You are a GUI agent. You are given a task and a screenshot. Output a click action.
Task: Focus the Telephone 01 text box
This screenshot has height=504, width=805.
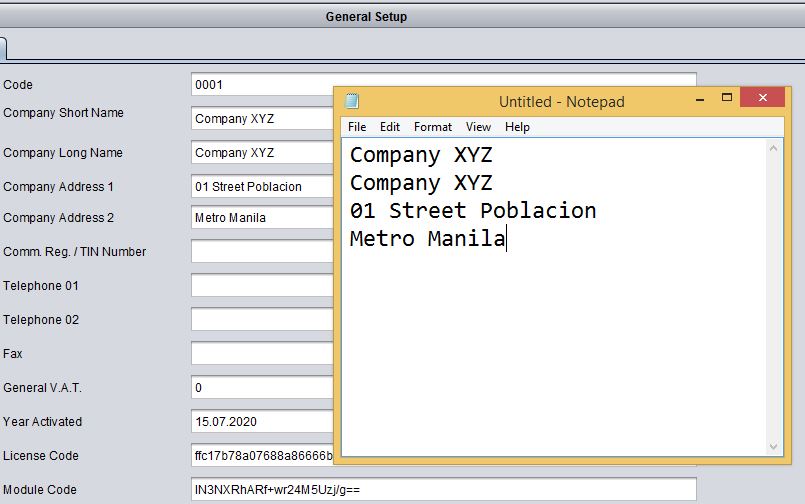(x=262, y=286)
